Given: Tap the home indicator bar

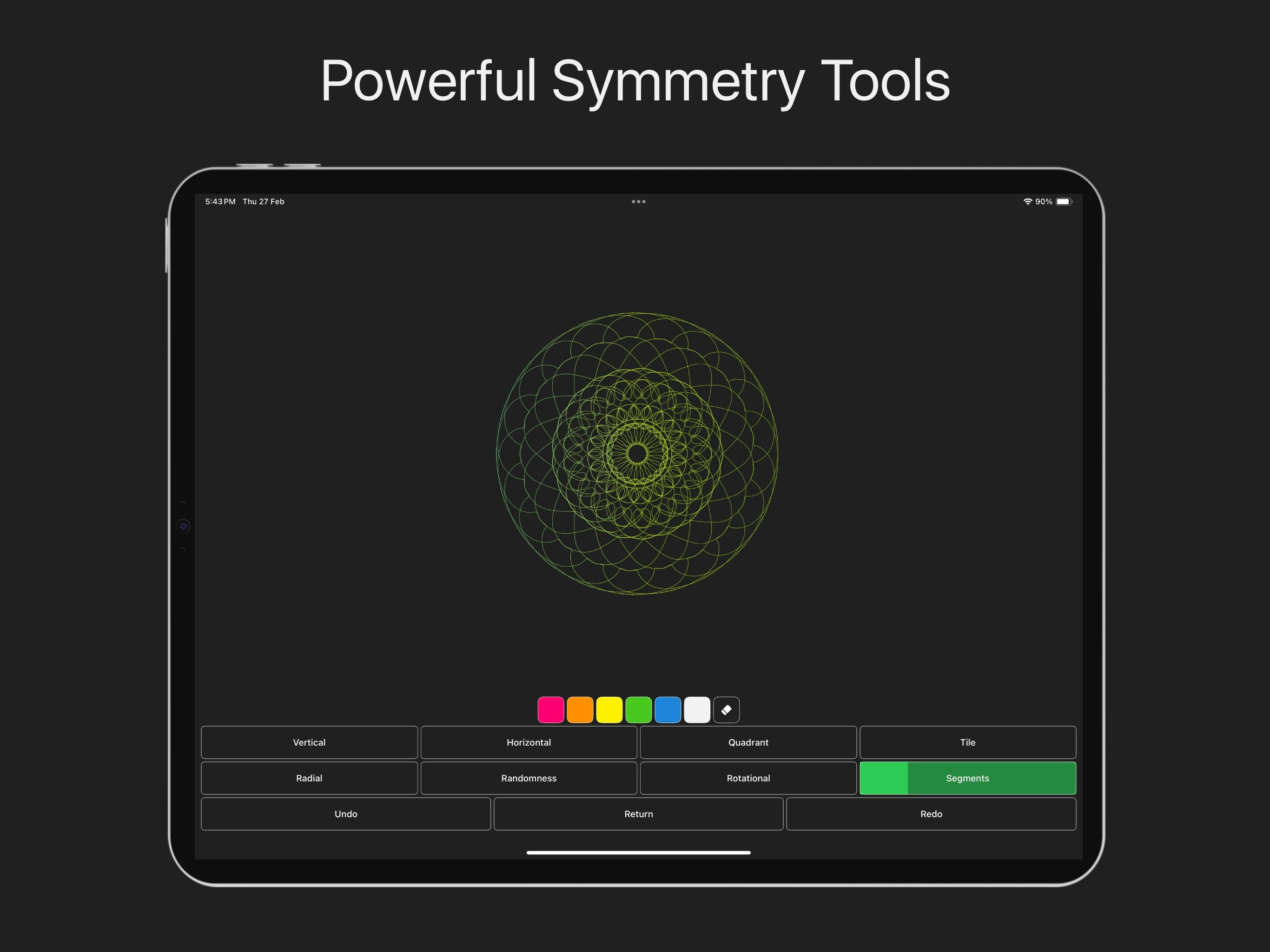Looking at the screenshot, I should coord(638,853).
